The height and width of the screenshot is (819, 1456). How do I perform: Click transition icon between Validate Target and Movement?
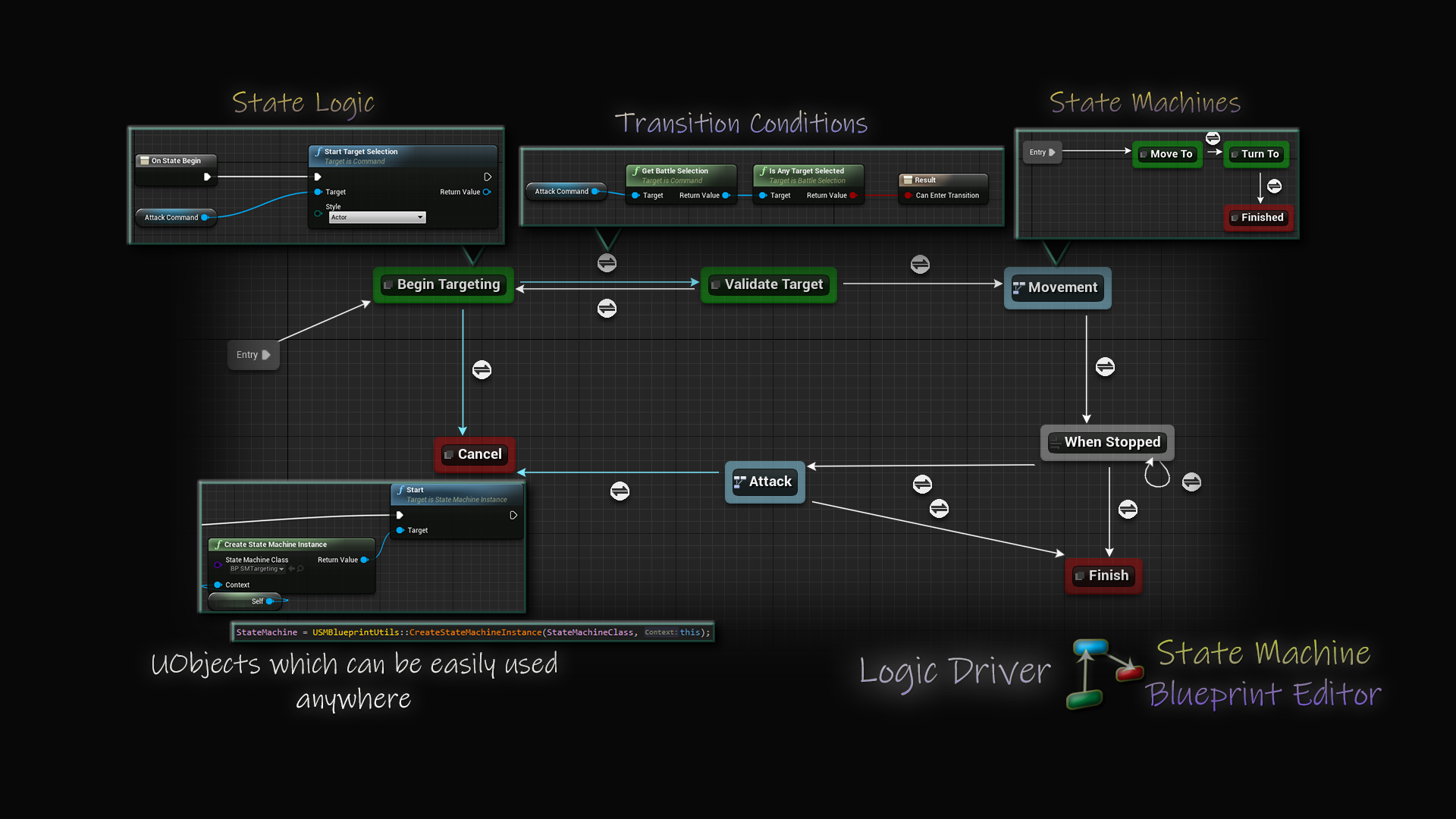[x=920, y=265]
